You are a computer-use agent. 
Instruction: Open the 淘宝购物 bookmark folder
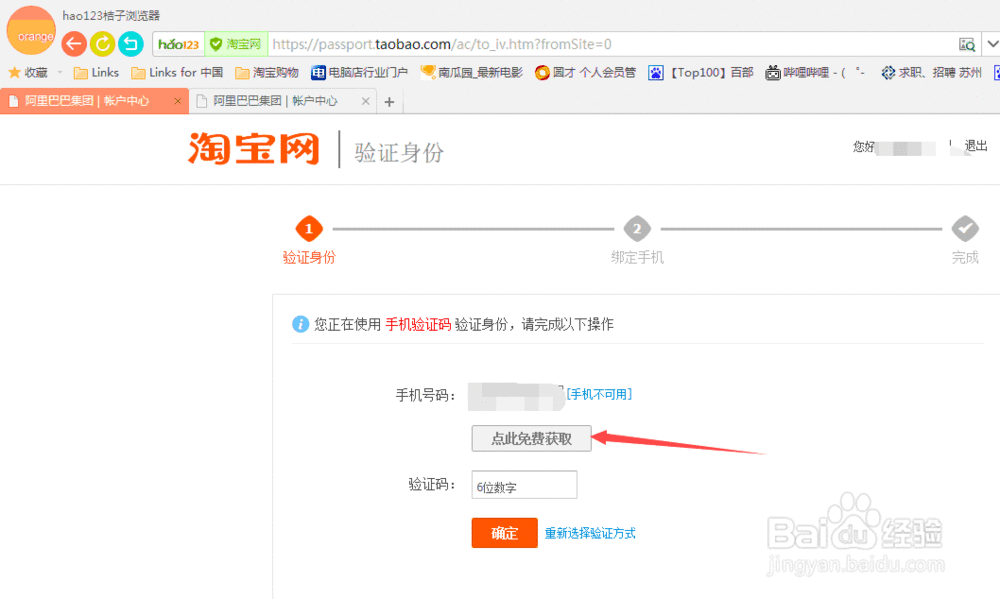coord(267,73)
